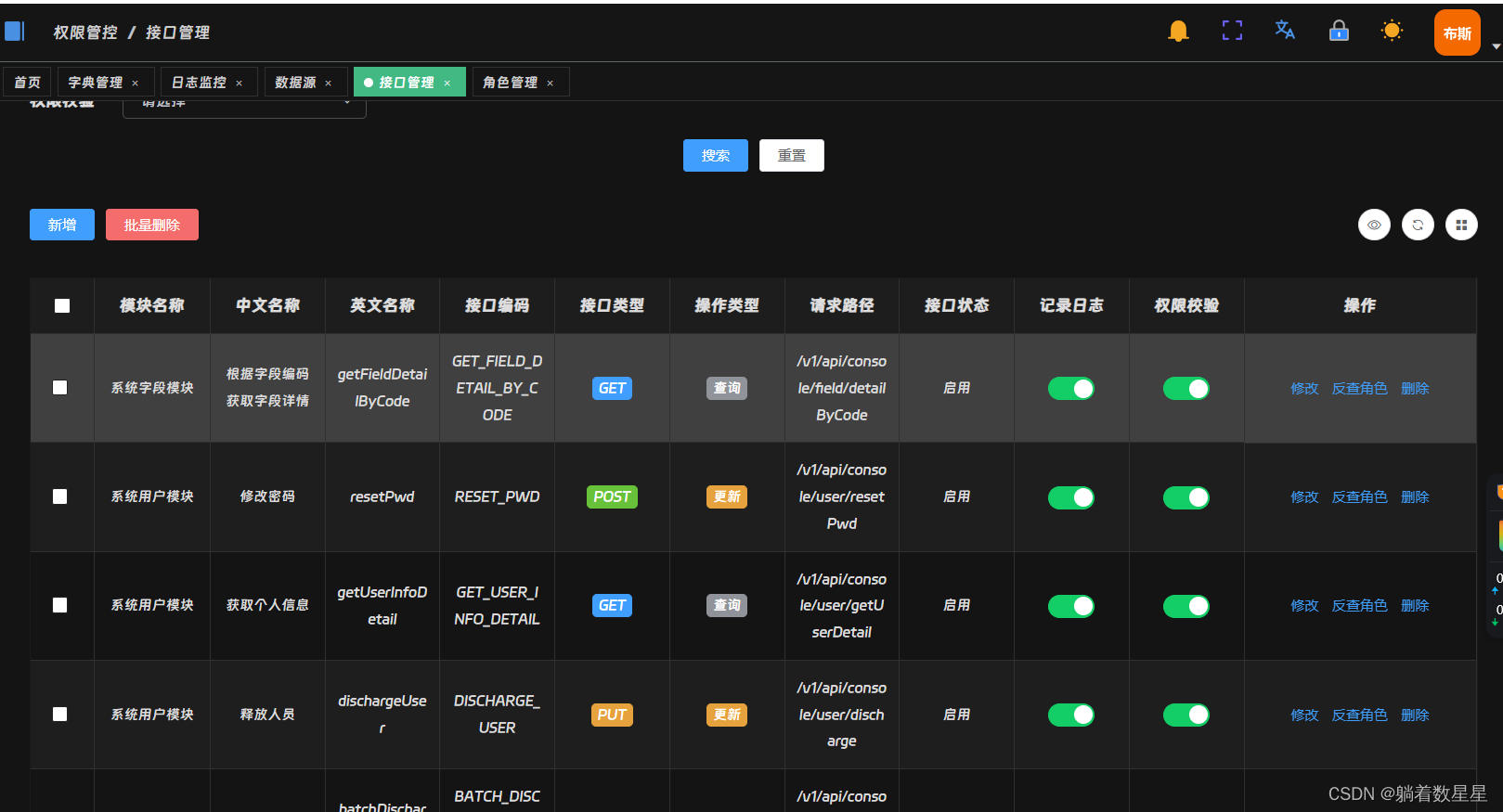Screen dimensions: 1503x812
Task: Click the POST tag in resetPwd row
Action: 612,496
